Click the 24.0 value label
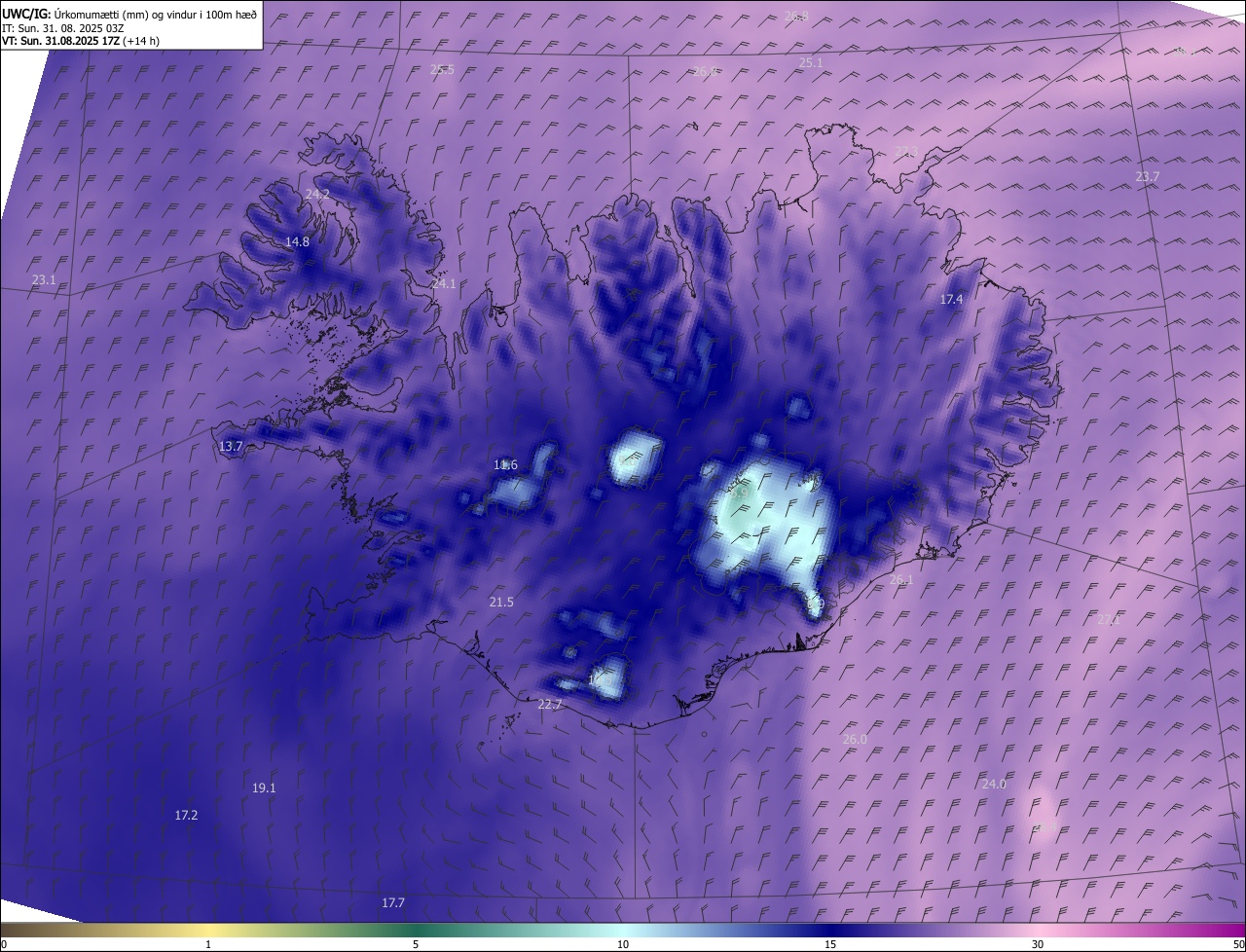1246x952 pixels. click(x=993, y=784)
